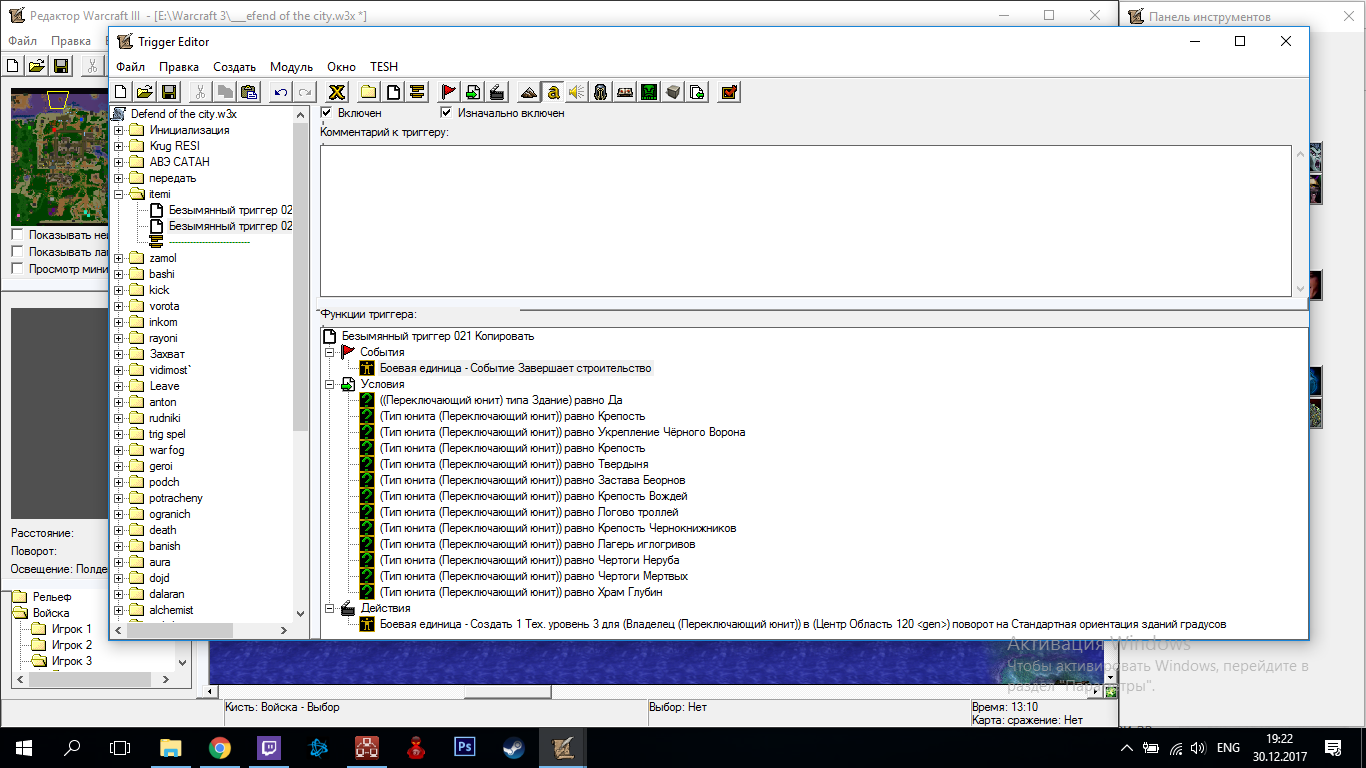The width and height of the screenshot is (1366, 768).
Task: Collapse the Условия section
Action: click(329, 384)
